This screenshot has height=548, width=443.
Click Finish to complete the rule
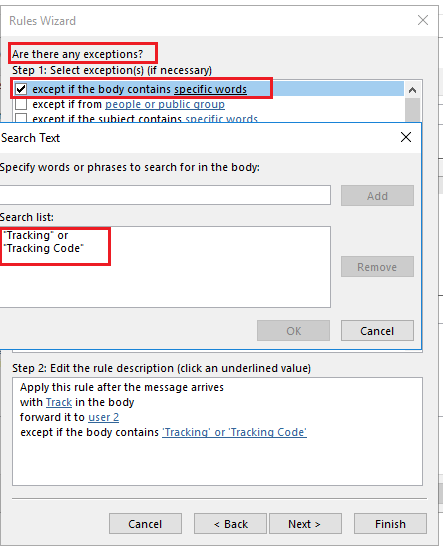pyautogui.click(x=390, y=524)
